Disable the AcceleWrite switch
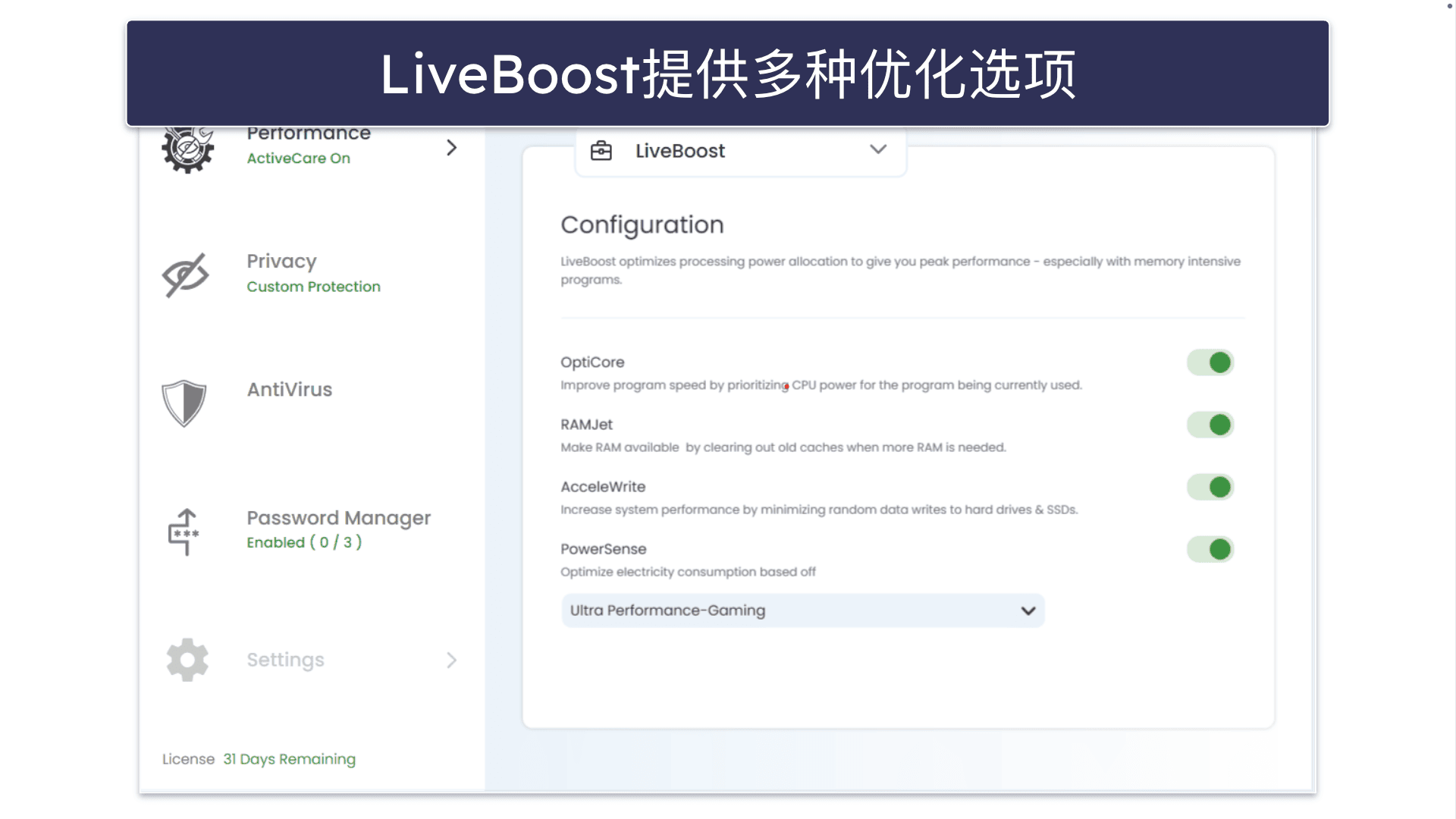Screen dimensions: 1456x819 click(1210, 487)
